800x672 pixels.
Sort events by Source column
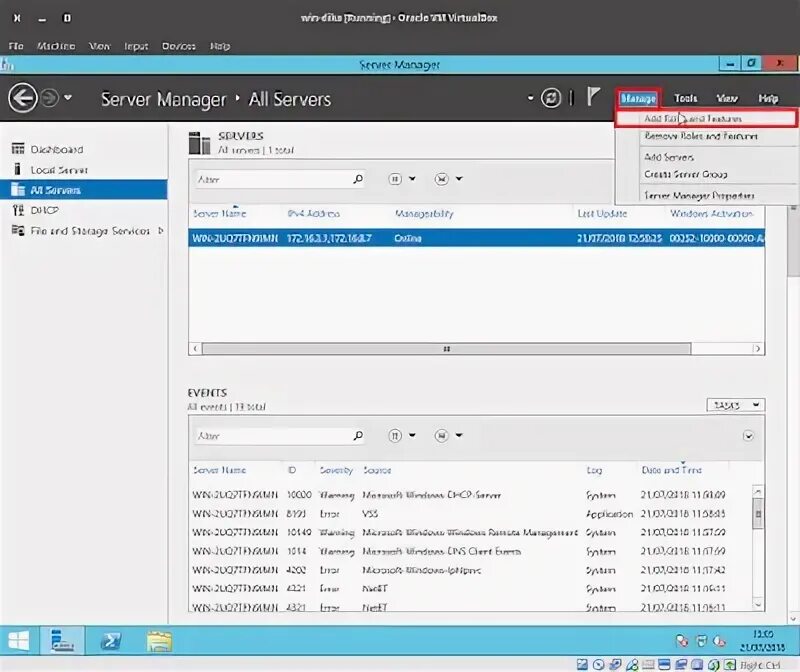(377, 470)
